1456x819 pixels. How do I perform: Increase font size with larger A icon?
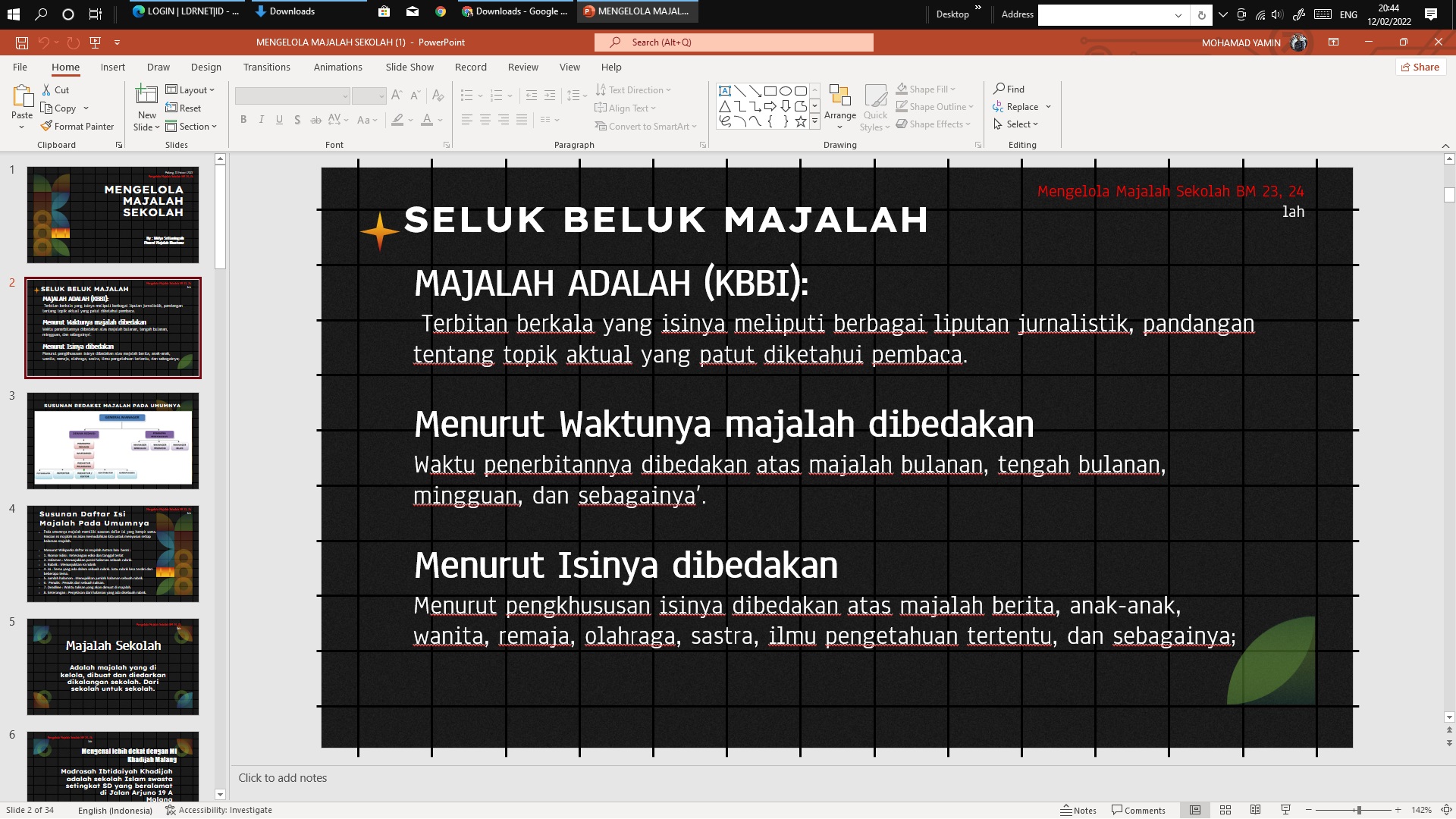[x=397, y=96]
